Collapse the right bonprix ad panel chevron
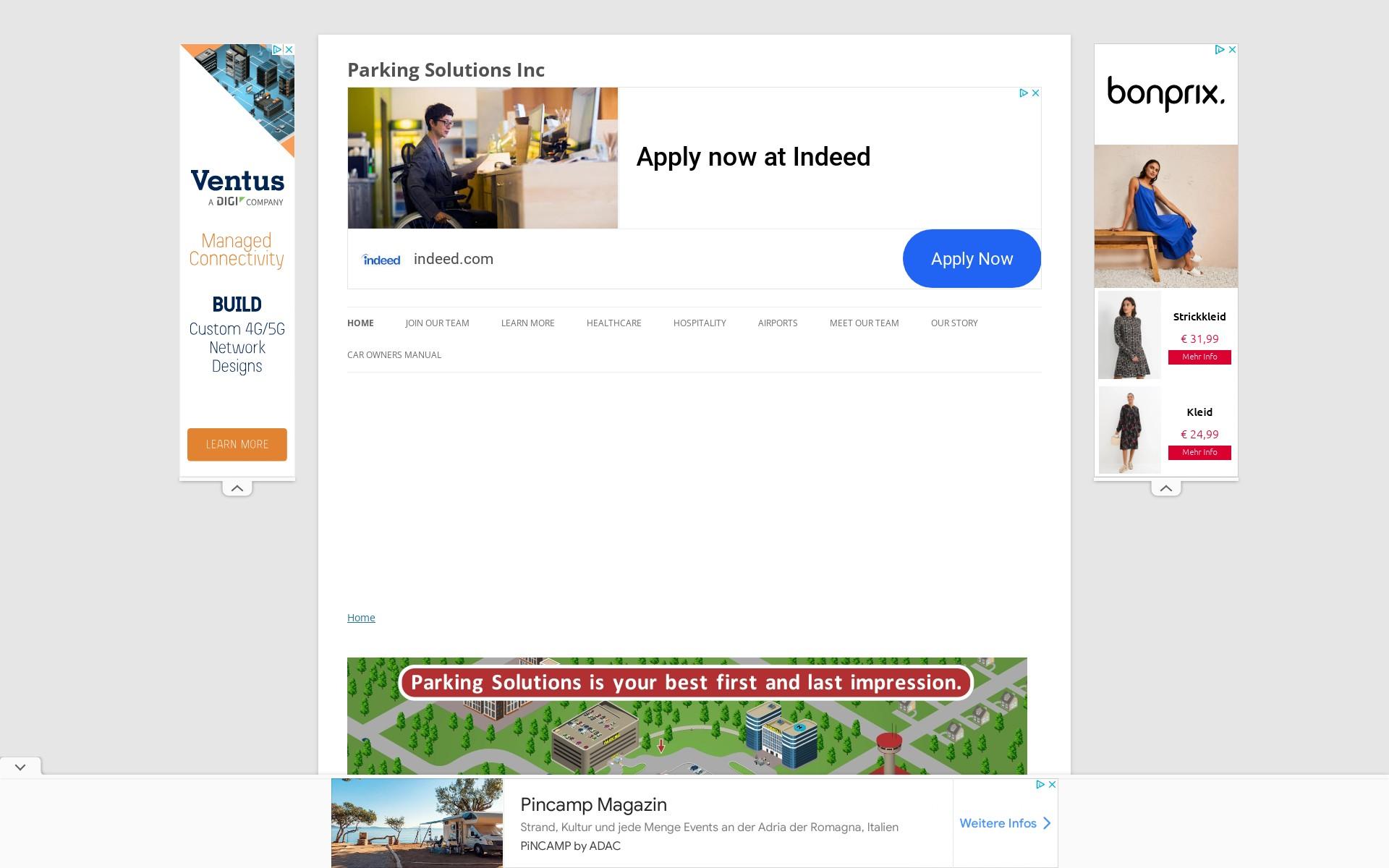The image size is (1389, 868). coord(1166,489)
